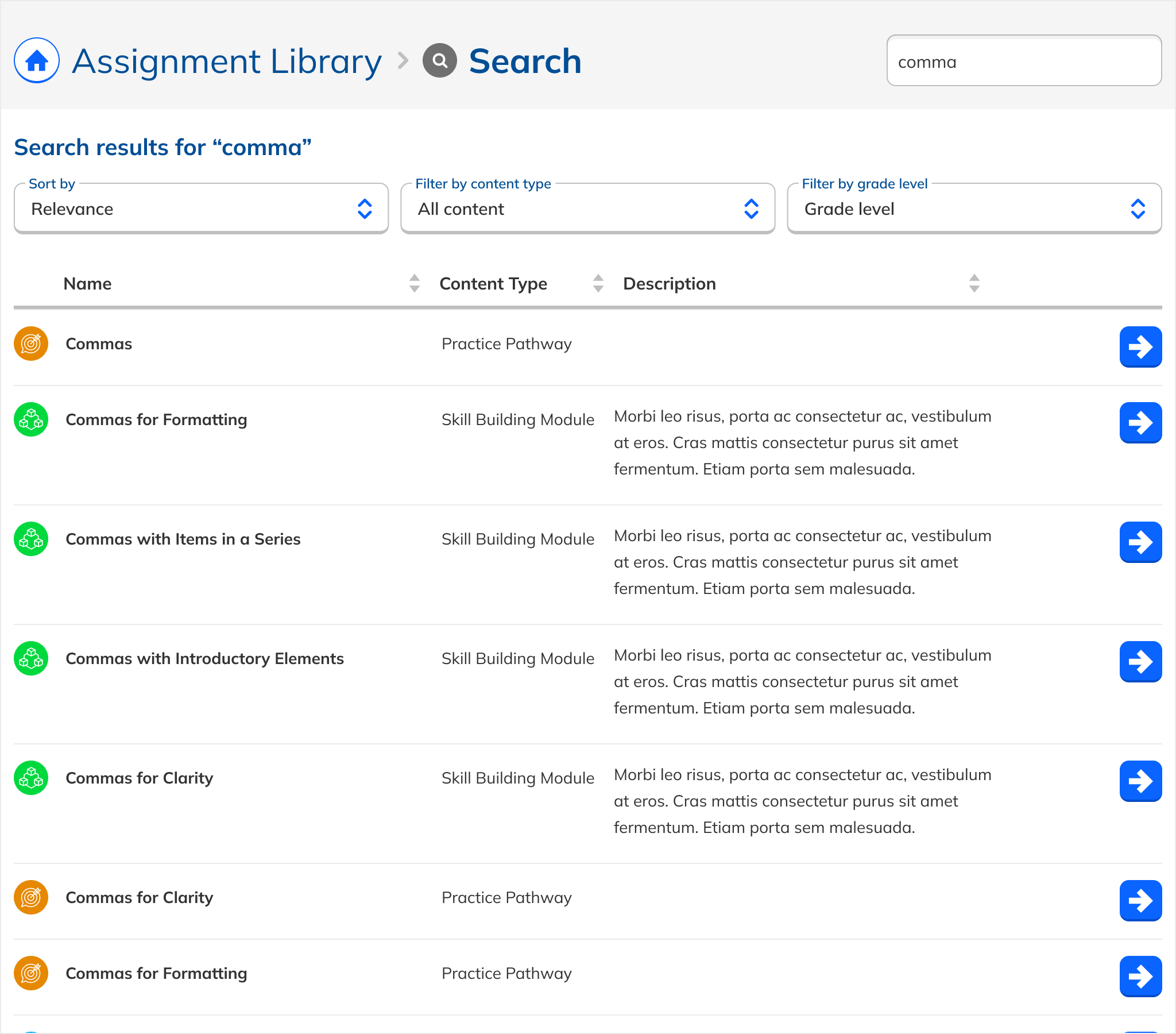The image size is (1176, 1034).
Task: Open the Commas for Formatting module title
Action: point(156,420)
